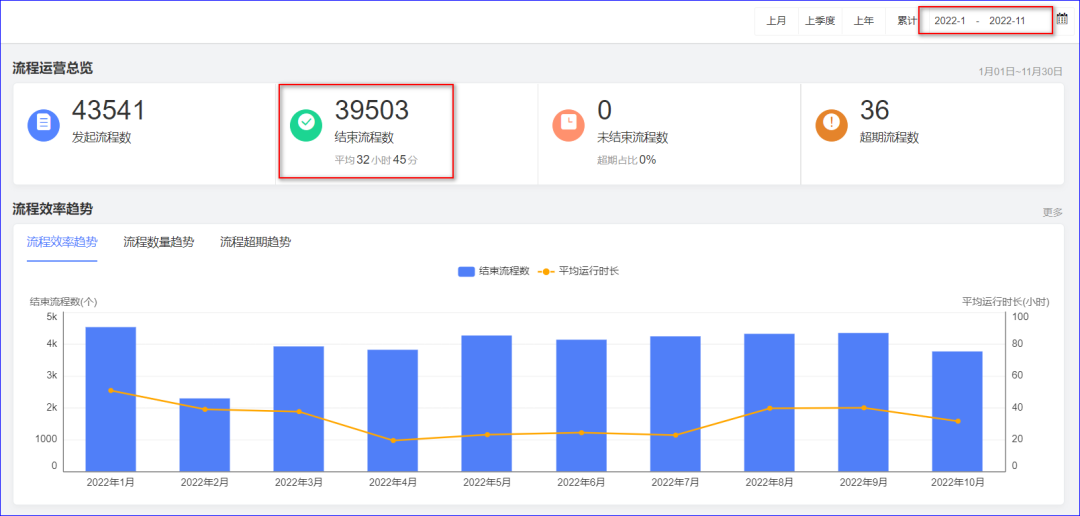
Task: Click the 43541 发起流程数 value
Action: pyautogui.click(x=109, y=110)
